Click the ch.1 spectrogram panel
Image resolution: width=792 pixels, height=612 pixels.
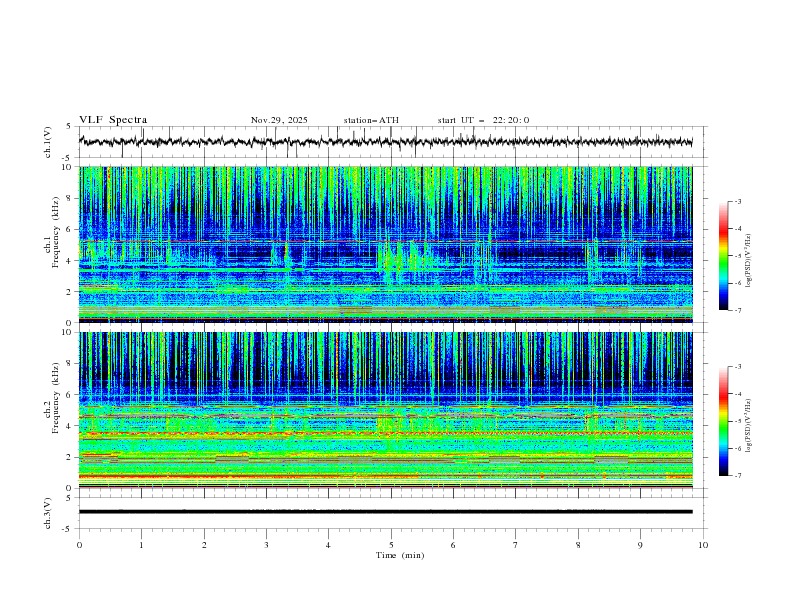tap(385, 244)
